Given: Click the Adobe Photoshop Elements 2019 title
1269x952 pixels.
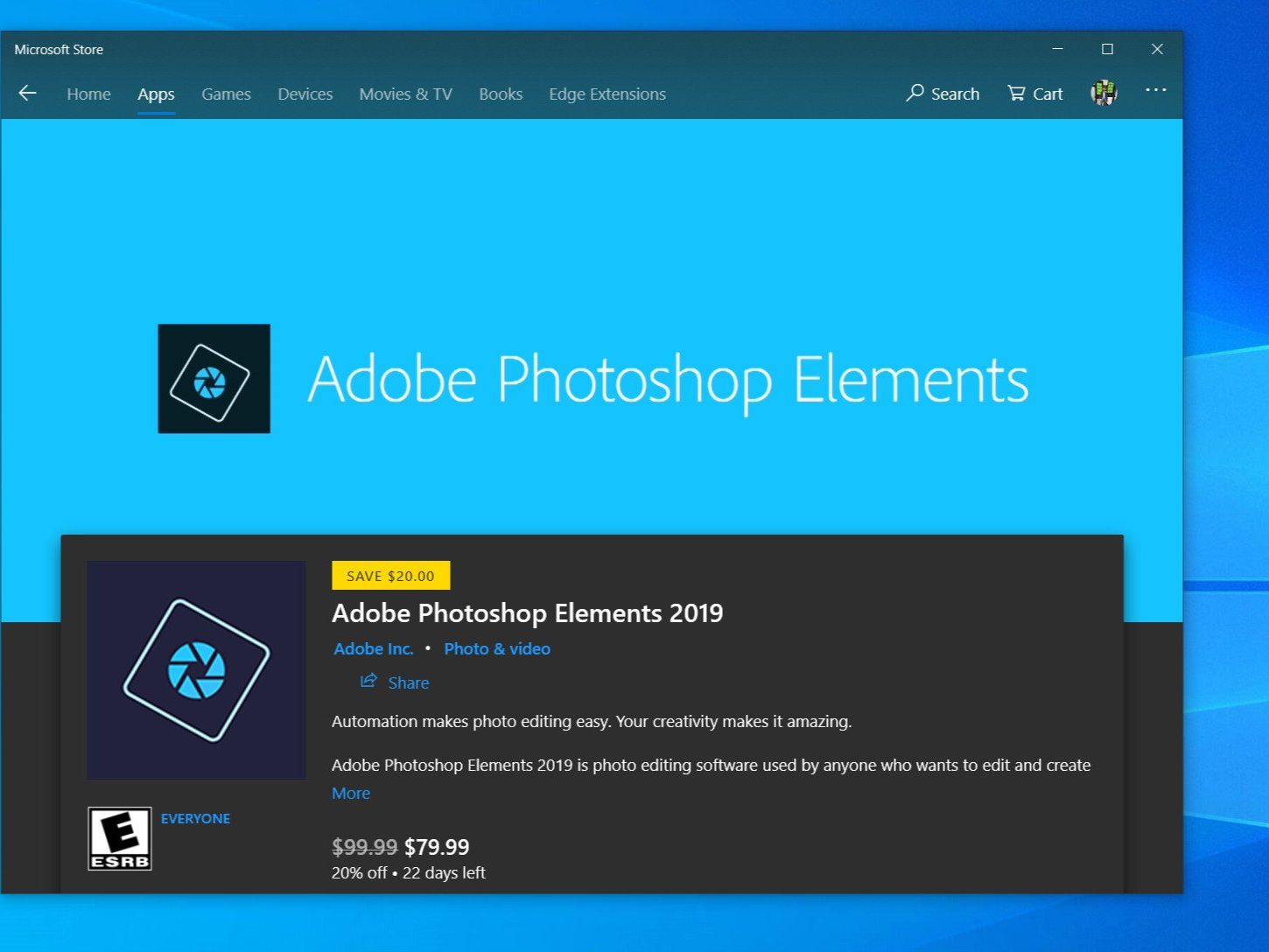Looking at the screenshot, I should click(528, 612).
